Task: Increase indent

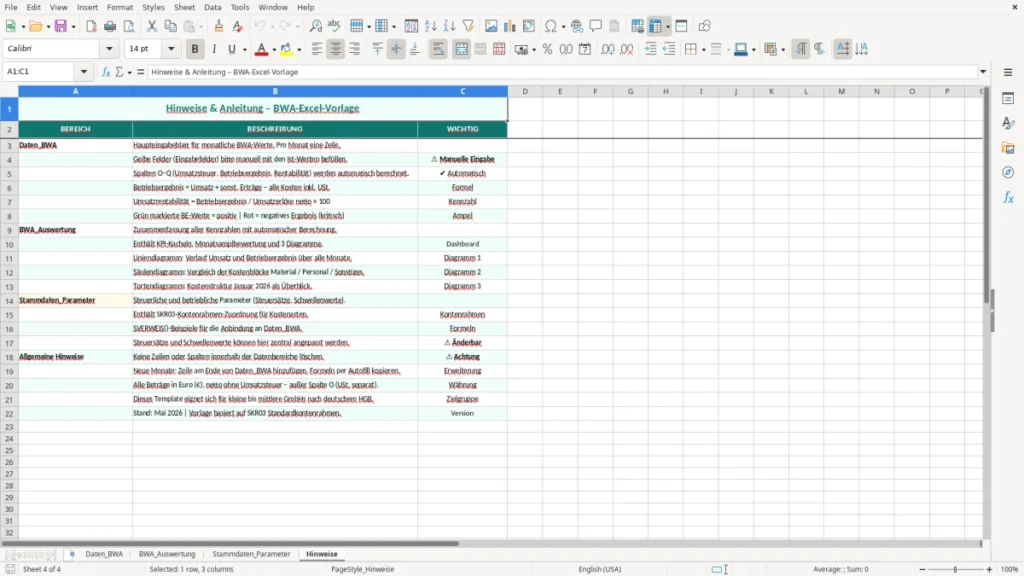Action: (650, 49)
